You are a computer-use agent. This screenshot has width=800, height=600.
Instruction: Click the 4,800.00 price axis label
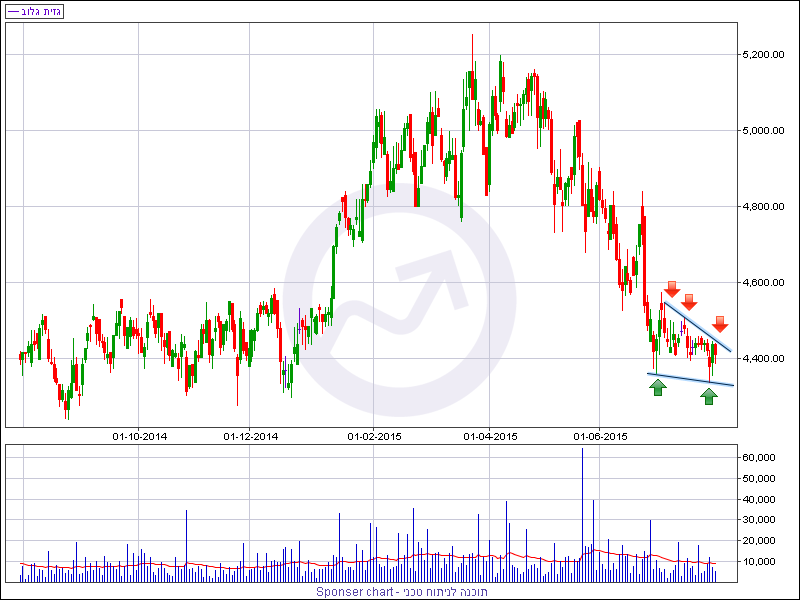pos(762,207)
